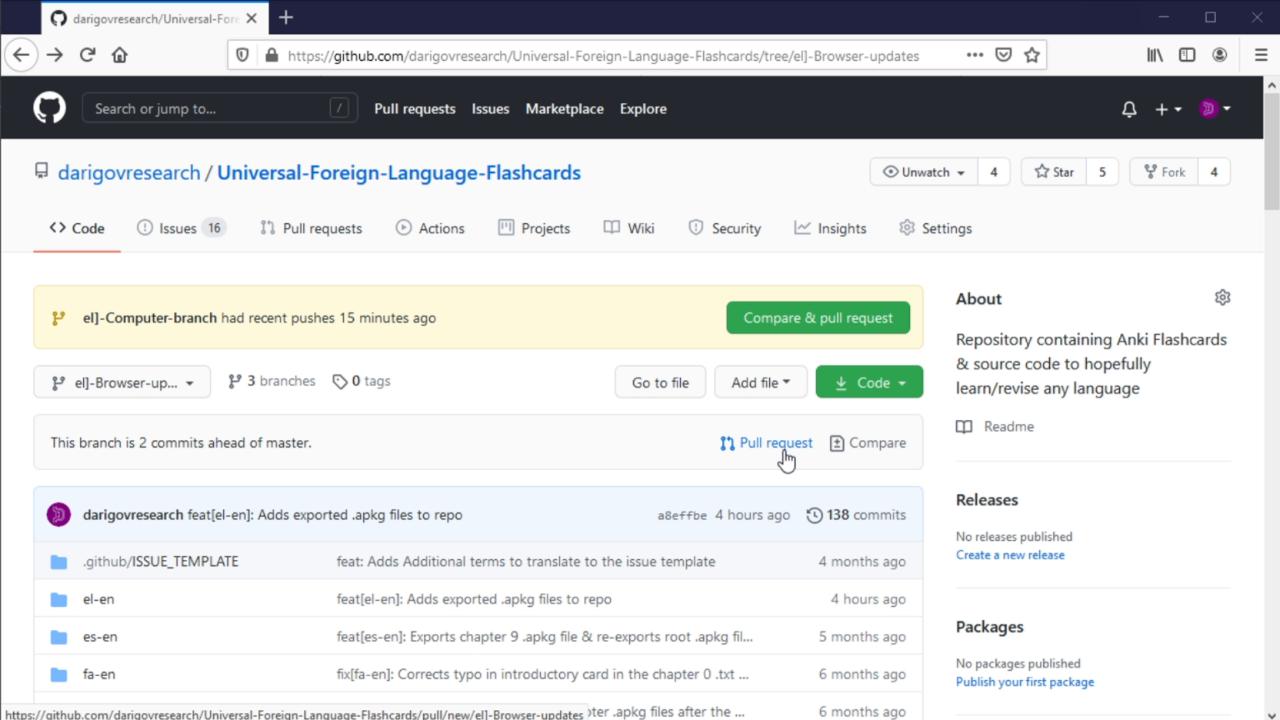Open the a8effbe commit hash
The height and width of the screenshot is (720, 1280).
tap(682, 515)
